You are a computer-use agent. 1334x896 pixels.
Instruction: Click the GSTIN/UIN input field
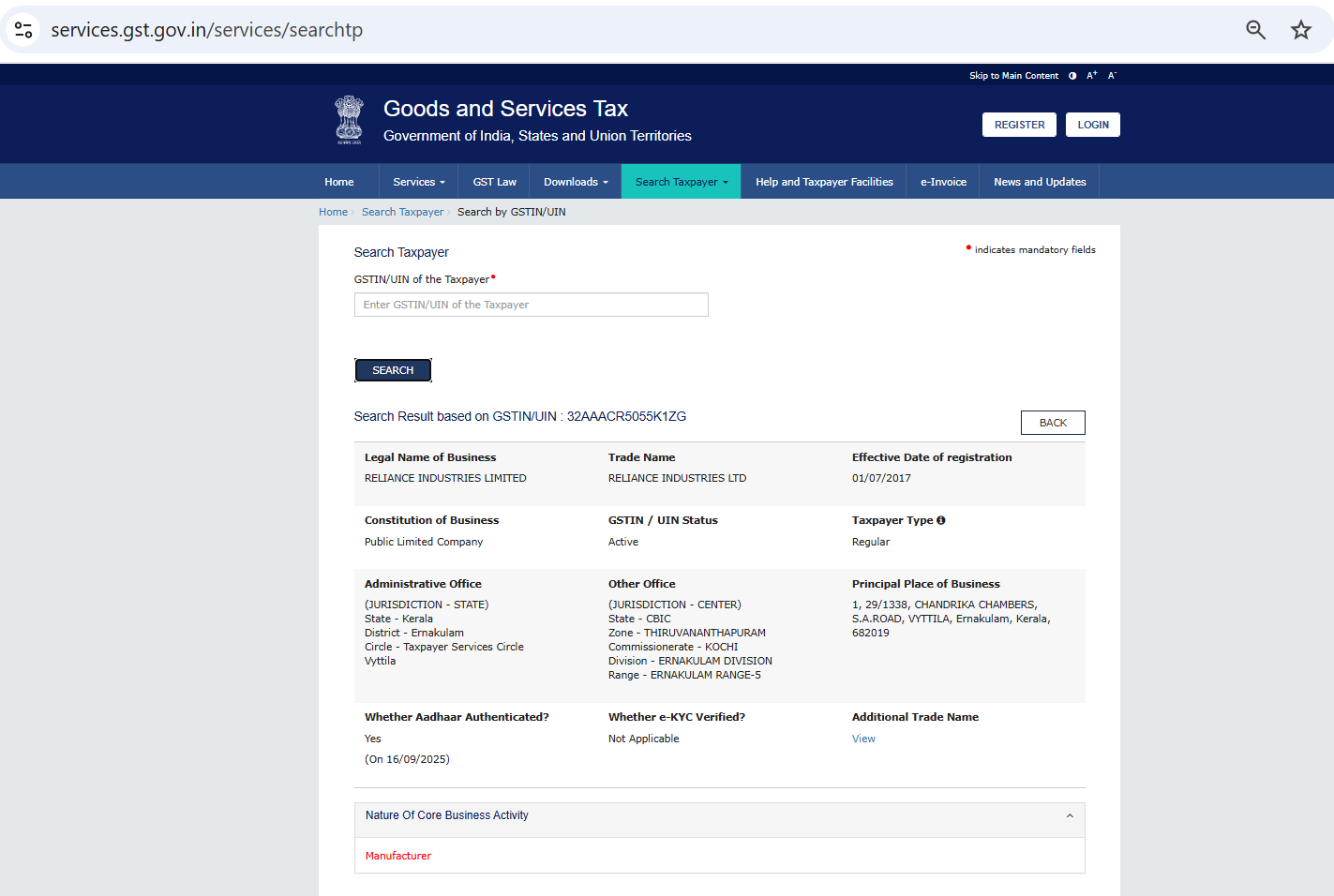[x=531, y=305]
